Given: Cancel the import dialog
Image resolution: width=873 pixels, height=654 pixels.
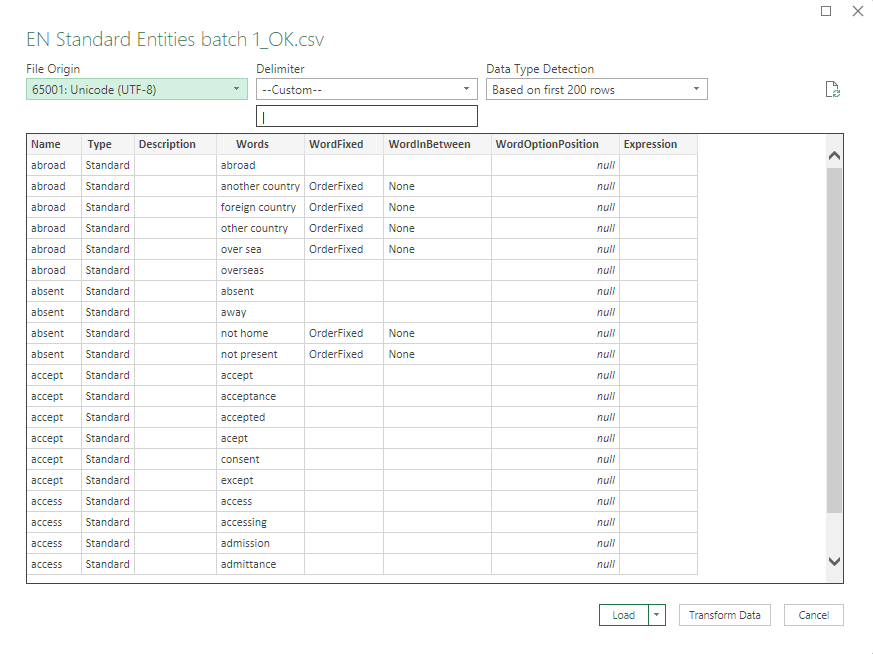Looking at the screenshot, I should tap(813, 615).
